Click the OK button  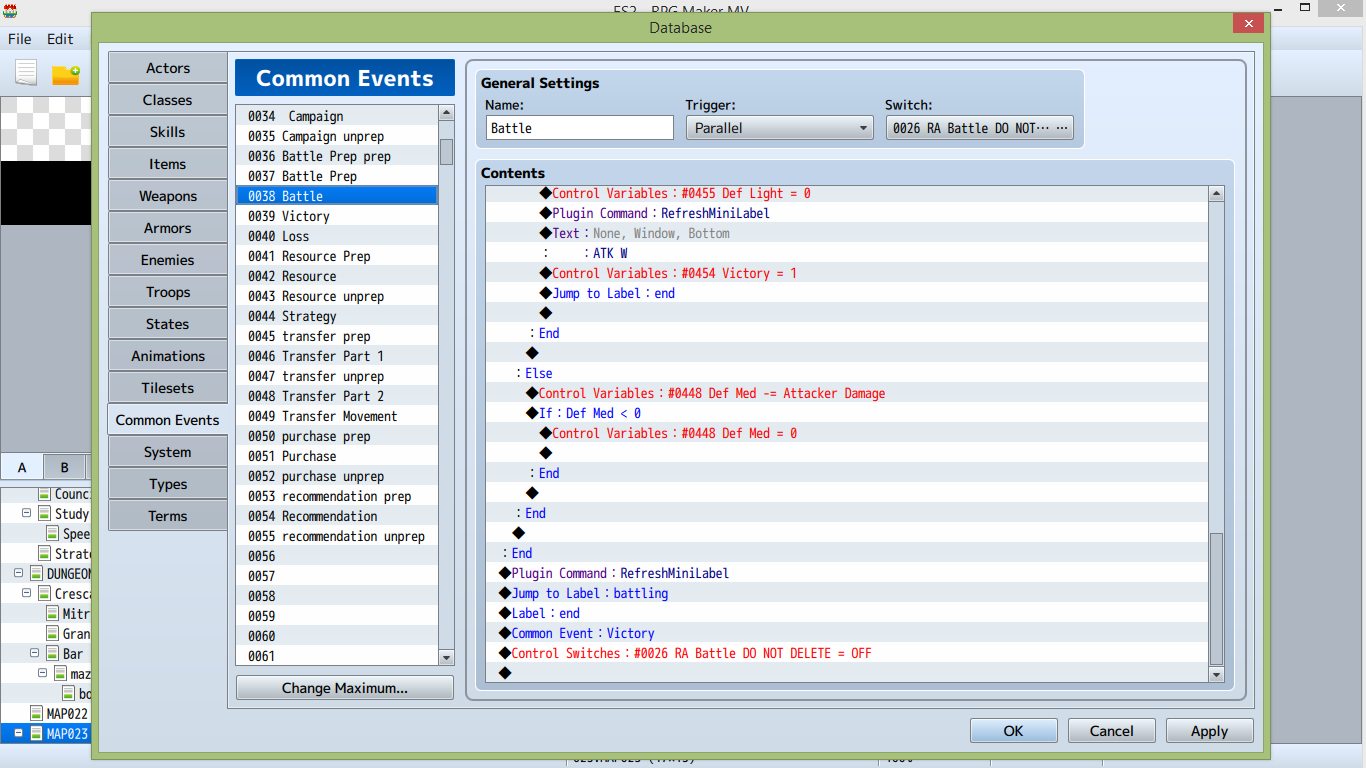click(x=1013, y=731)
